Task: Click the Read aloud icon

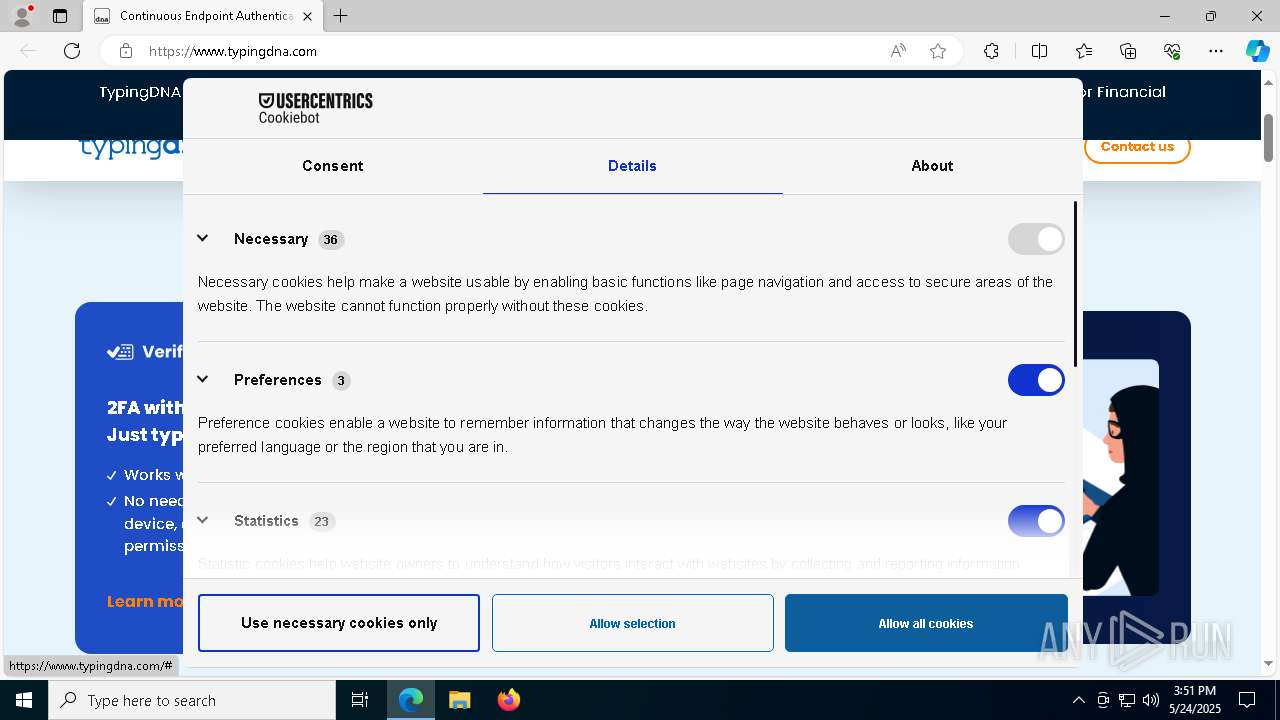Action: click(x=898, y=51)
